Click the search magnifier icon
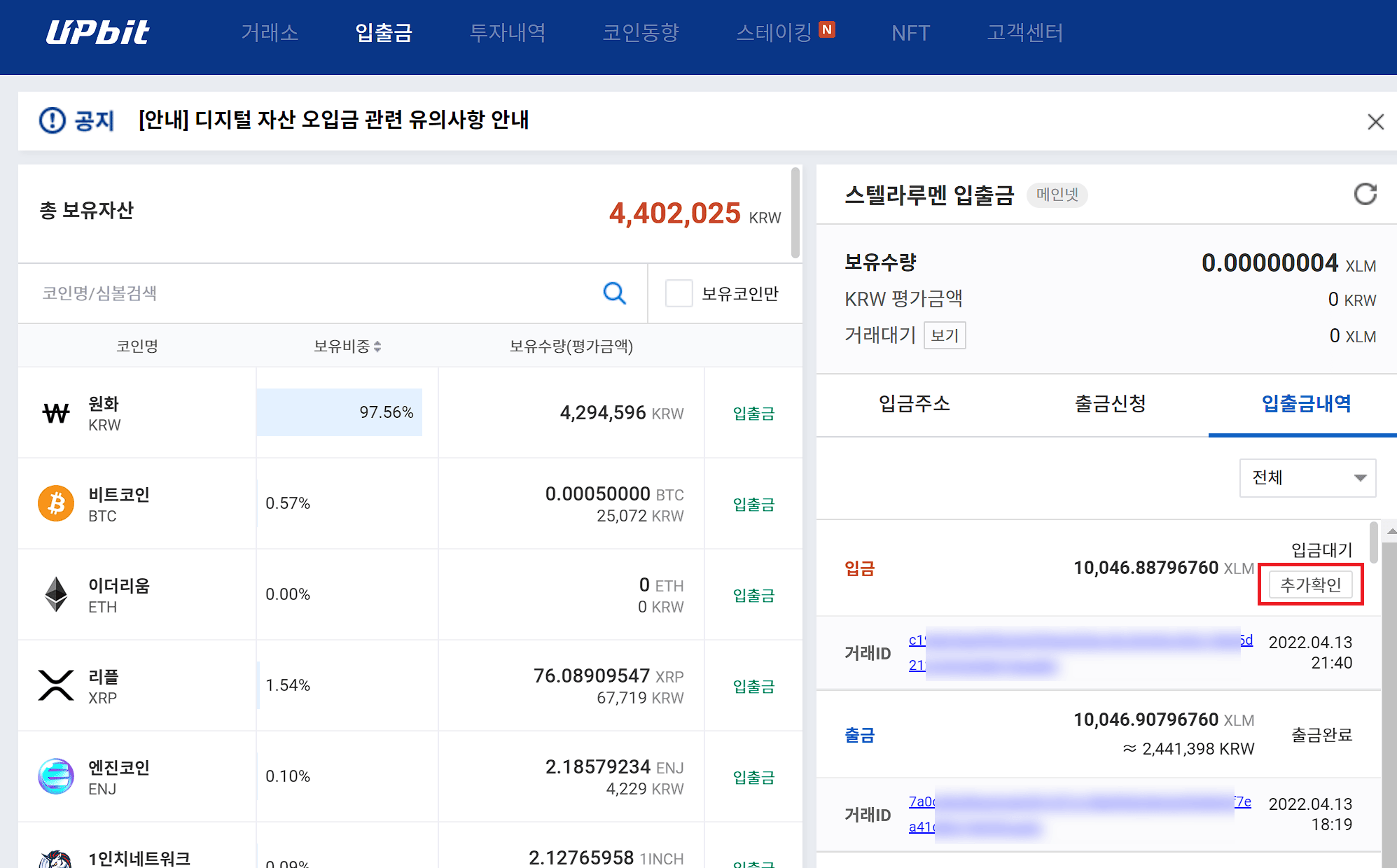Screen dimensions: 1397x868 click(x=614, y=293)
